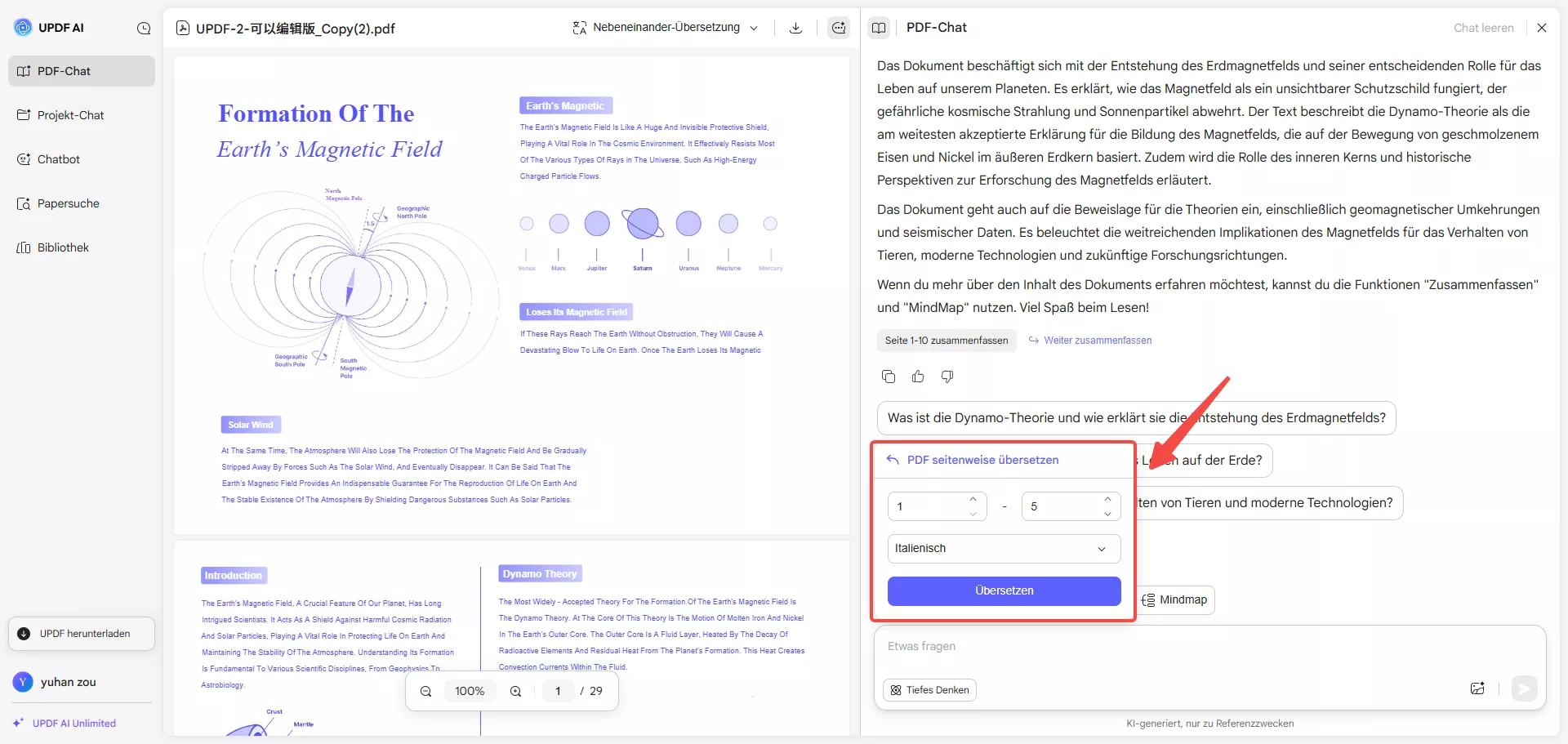Click the Seite 1-10 zusammenfassen chip

pos(947,341)
